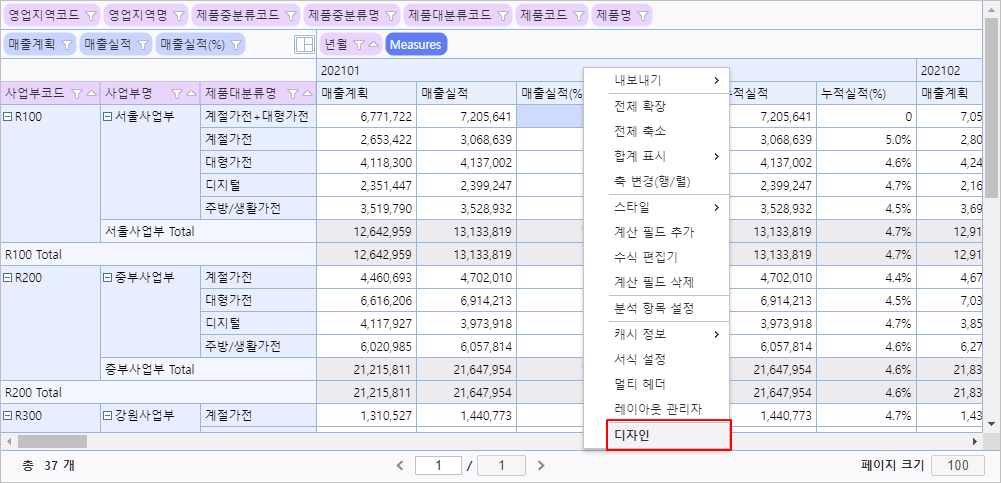
Task: Click filter icon on 영업지역코드 field
Action: tap(90, 17)
